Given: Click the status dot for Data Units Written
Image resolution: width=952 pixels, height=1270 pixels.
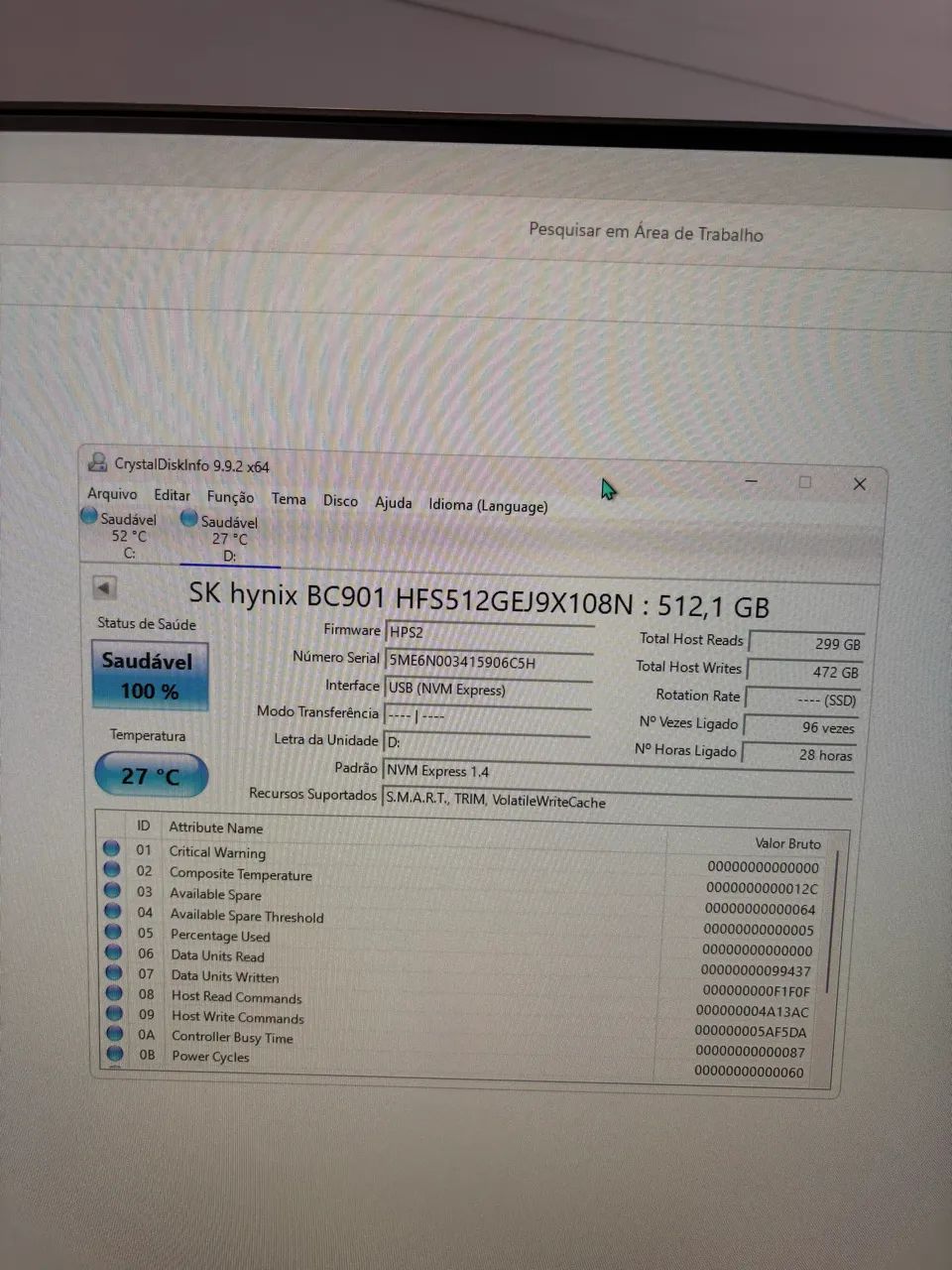Looking at the screenshot, I should point(114,973).
